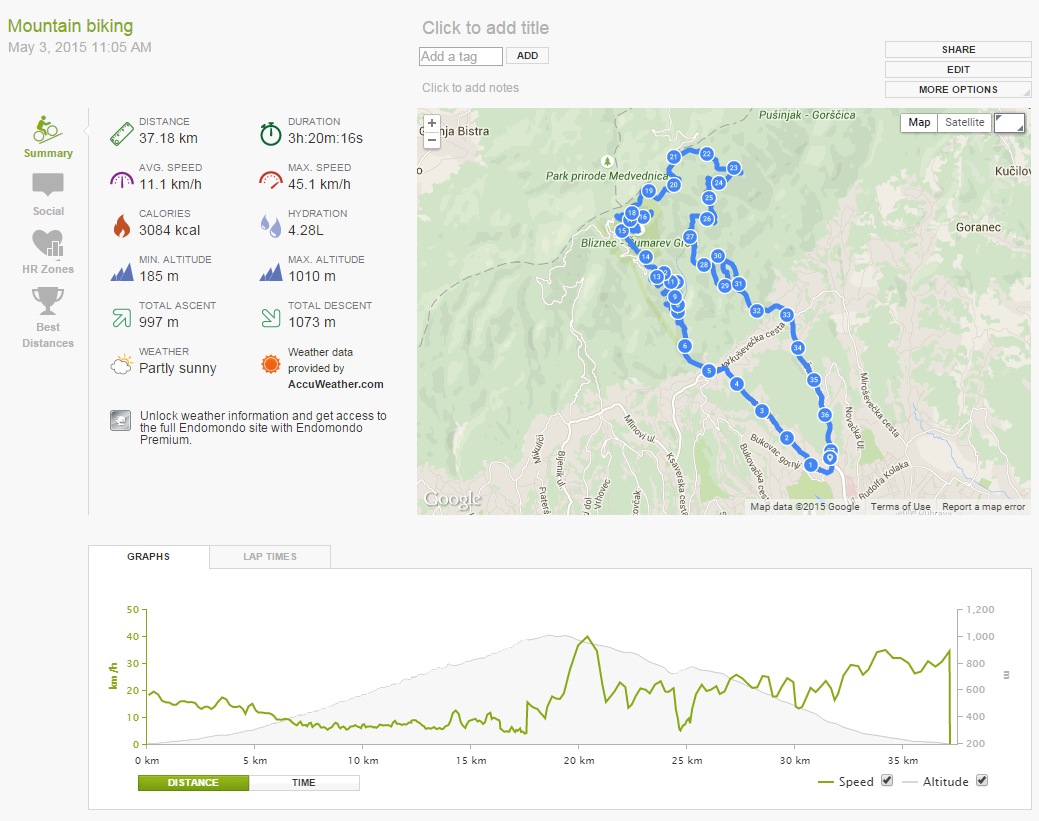Viewport: 1039px width, 821px height.
Task: Expand the More Options menu
Action: point(958,90)
